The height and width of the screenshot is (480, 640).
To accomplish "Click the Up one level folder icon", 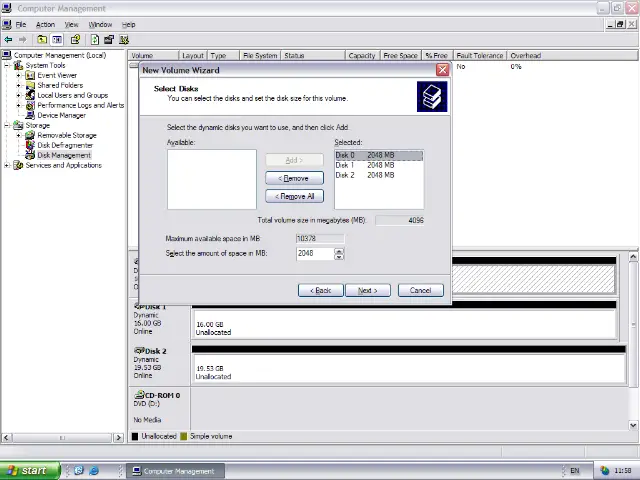I will click(x=42, y=40).
